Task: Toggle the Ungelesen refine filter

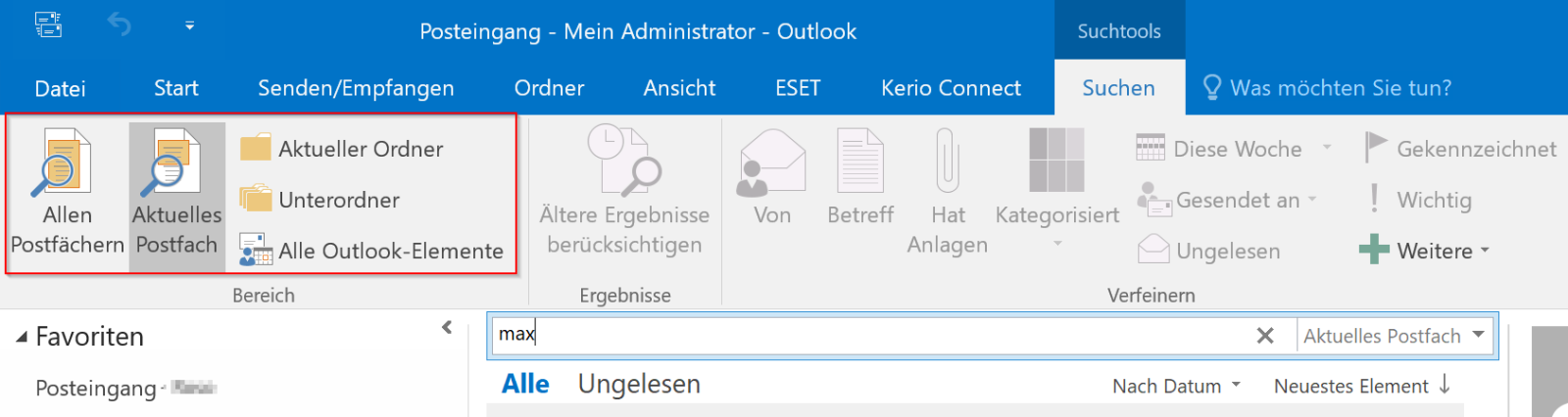Action: coord(1208,251)
